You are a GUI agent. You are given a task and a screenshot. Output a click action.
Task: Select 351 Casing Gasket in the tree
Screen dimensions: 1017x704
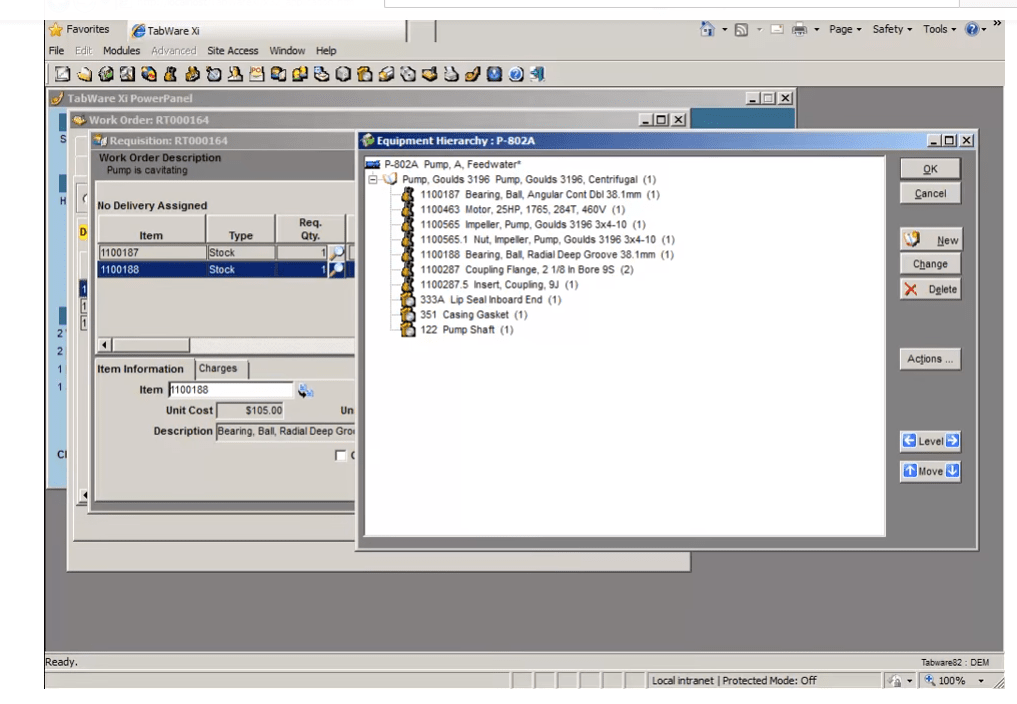tap(474, 315)
